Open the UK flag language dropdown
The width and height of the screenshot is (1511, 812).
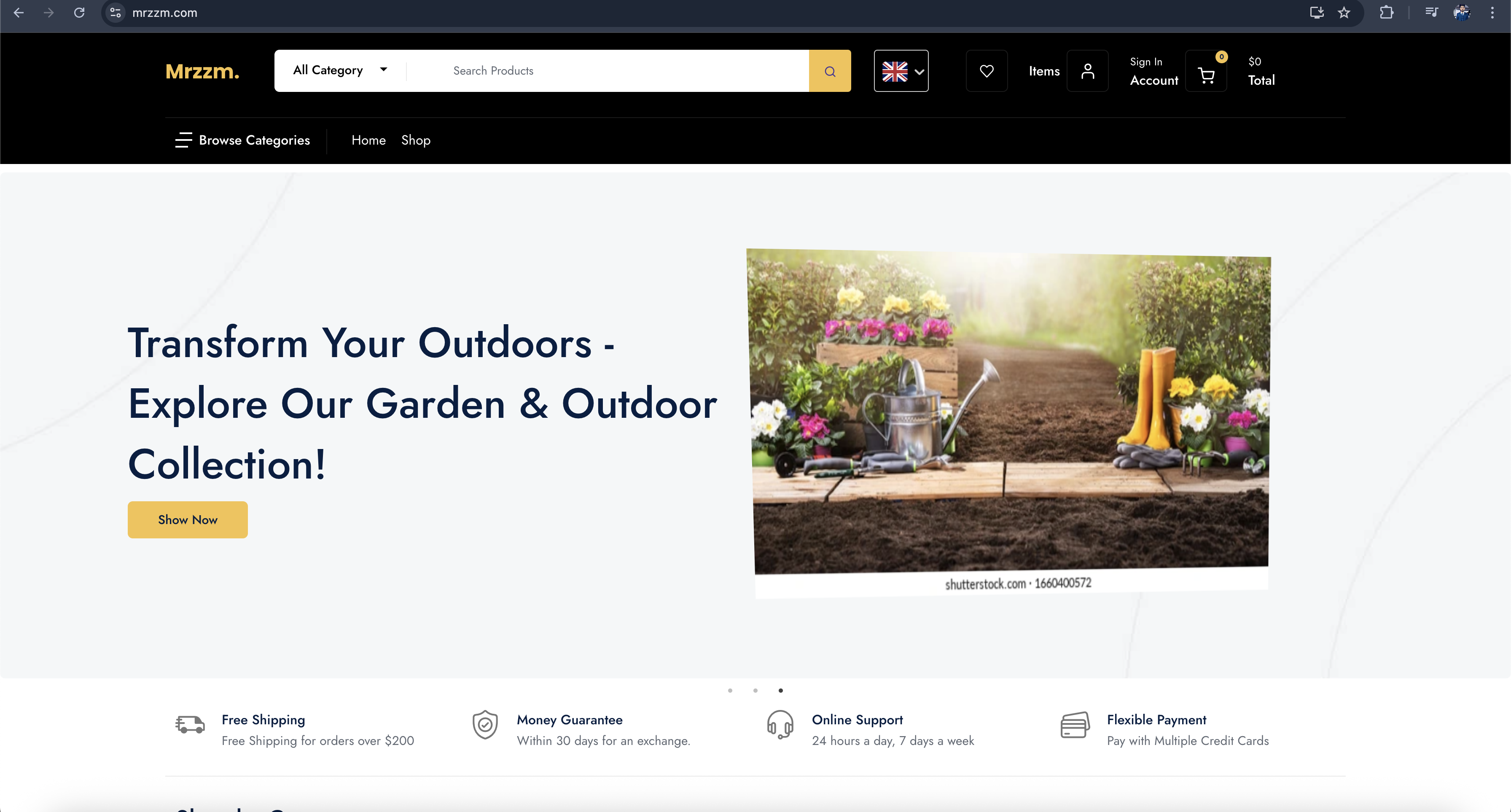point(901,71)
